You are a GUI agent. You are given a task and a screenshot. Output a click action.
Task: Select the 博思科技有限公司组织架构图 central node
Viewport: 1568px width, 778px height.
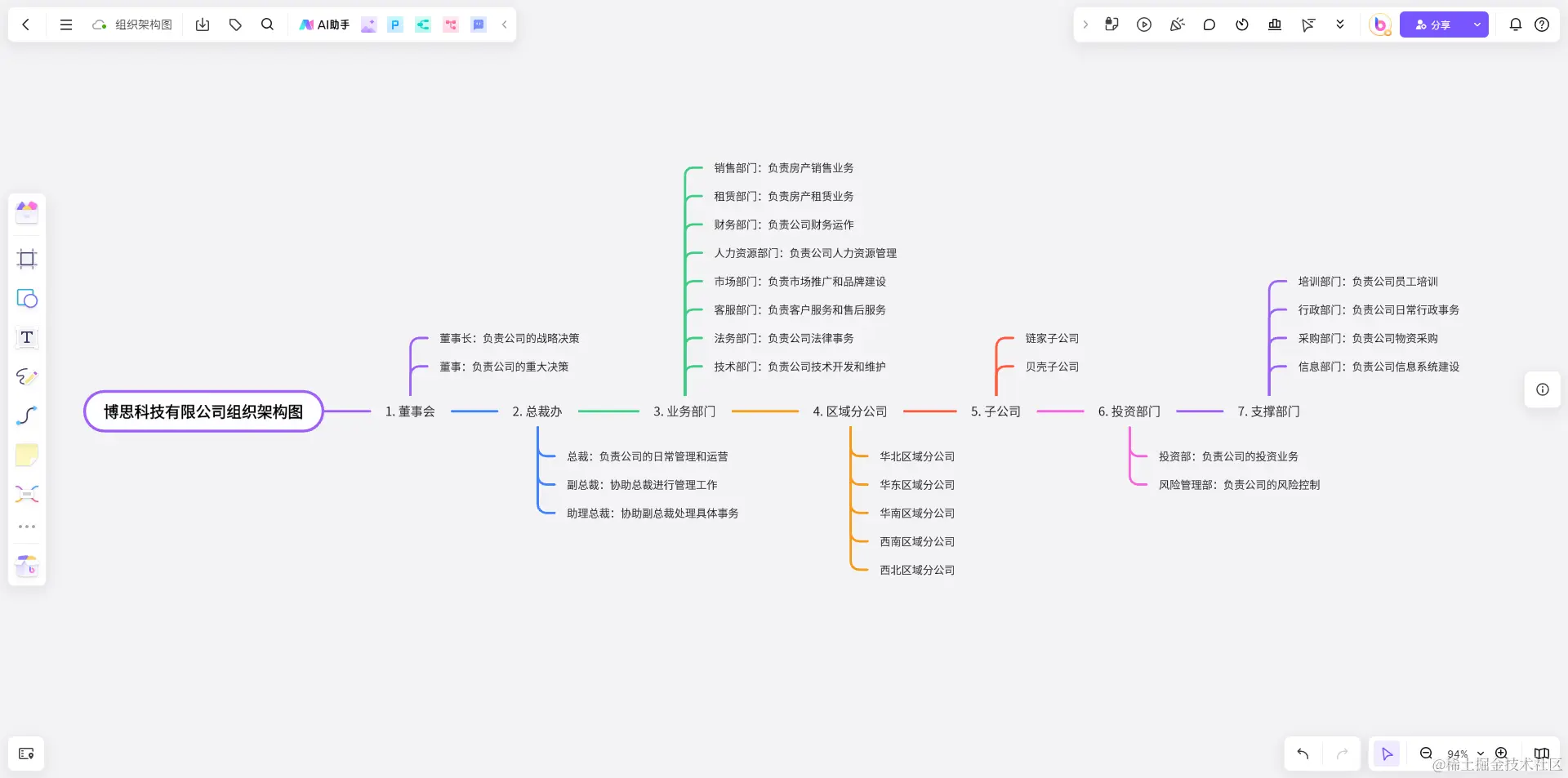(203, 411)
